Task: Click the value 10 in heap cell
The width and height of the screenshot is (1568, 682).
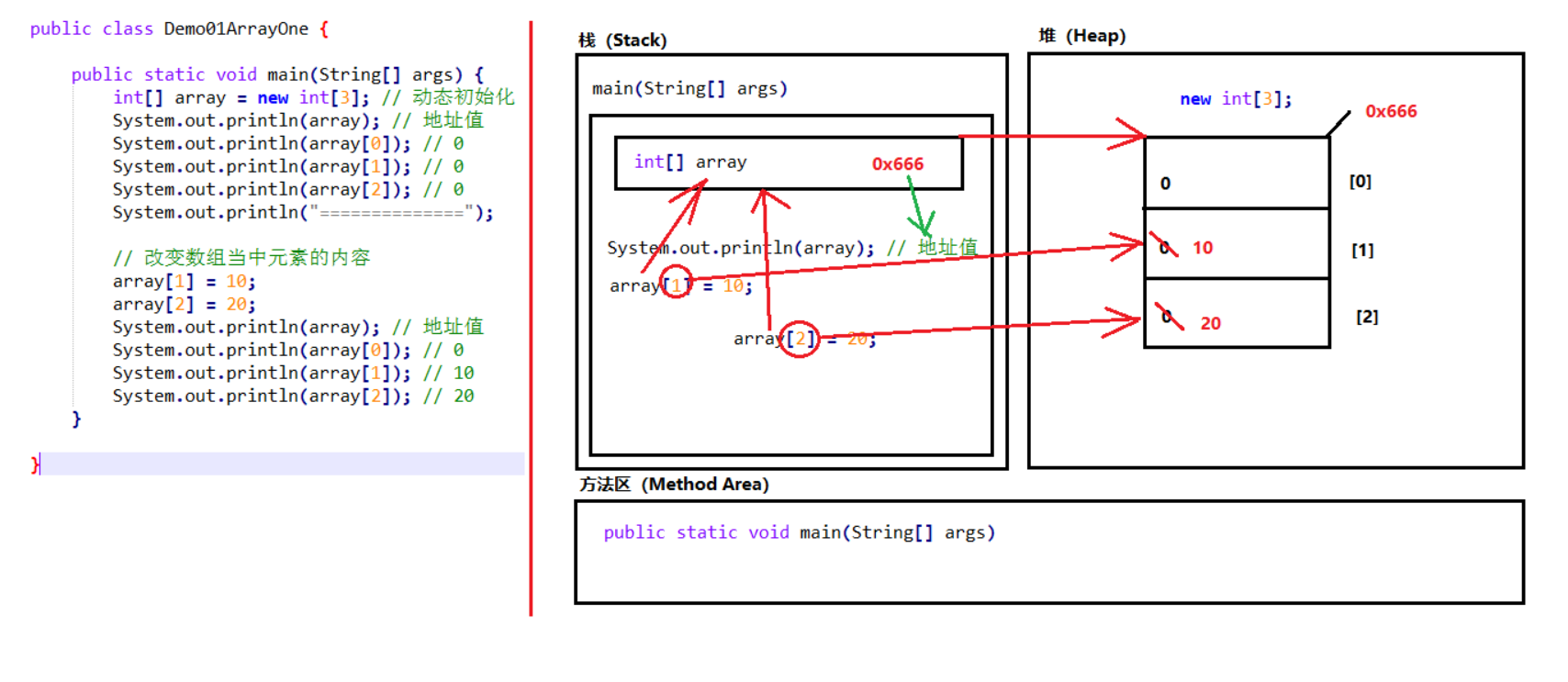Action: [x=1203, y=248]
